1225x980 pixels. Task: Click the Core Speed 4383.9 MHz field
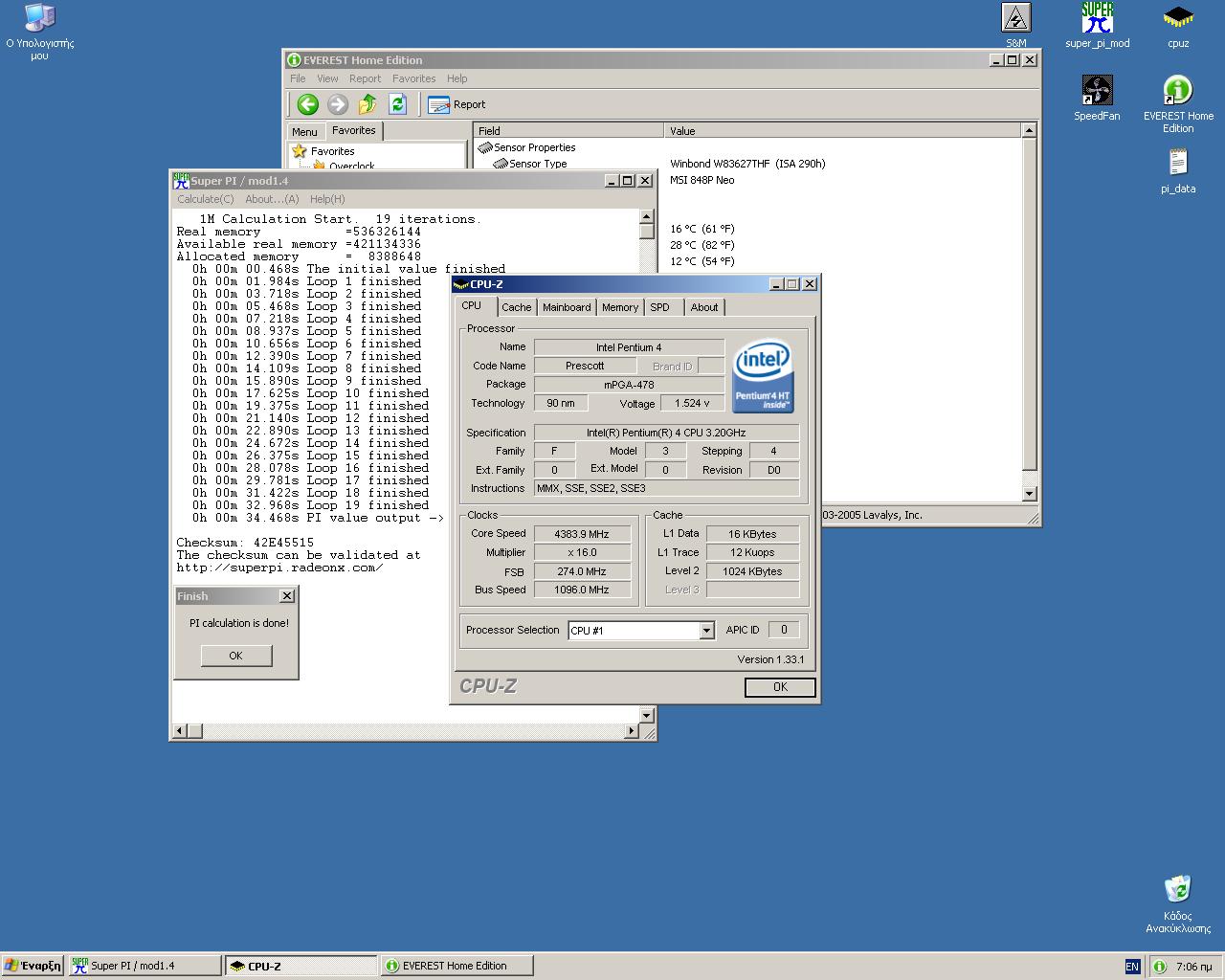[582, 534]
